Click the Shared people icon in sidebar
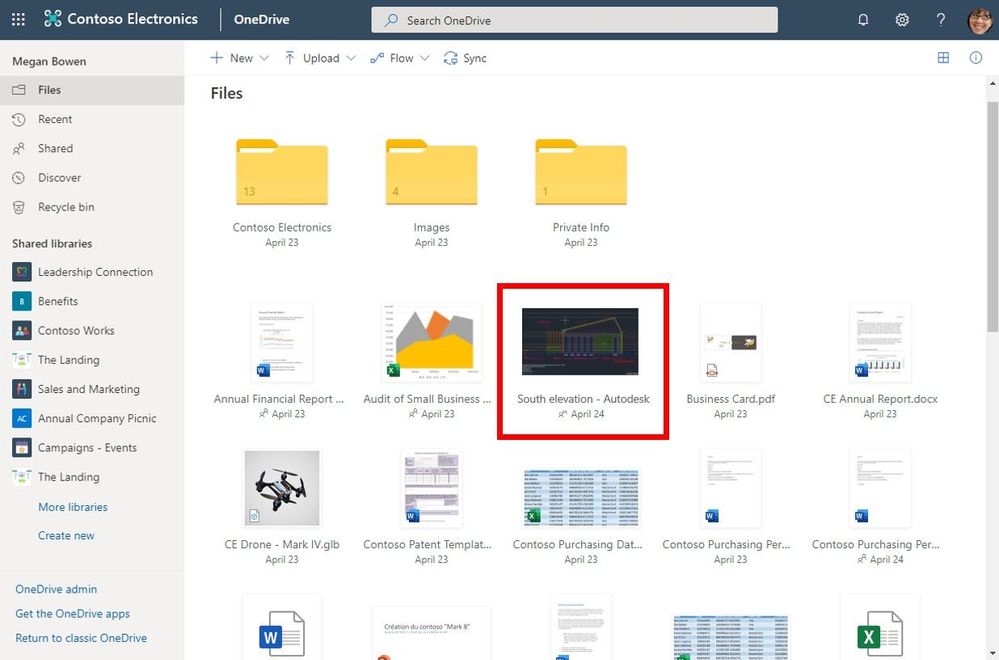Image resolution: width=999 pixels, height=660 pixels. click(x=19, y=148)
